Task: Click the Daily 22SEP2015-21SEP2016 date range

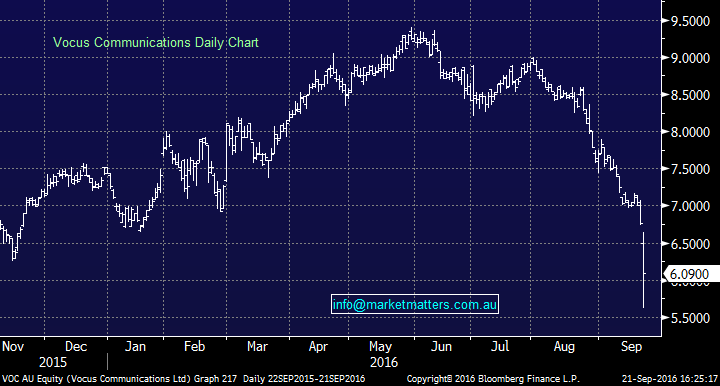Action: pyautogui.click(x=304, y=379)
